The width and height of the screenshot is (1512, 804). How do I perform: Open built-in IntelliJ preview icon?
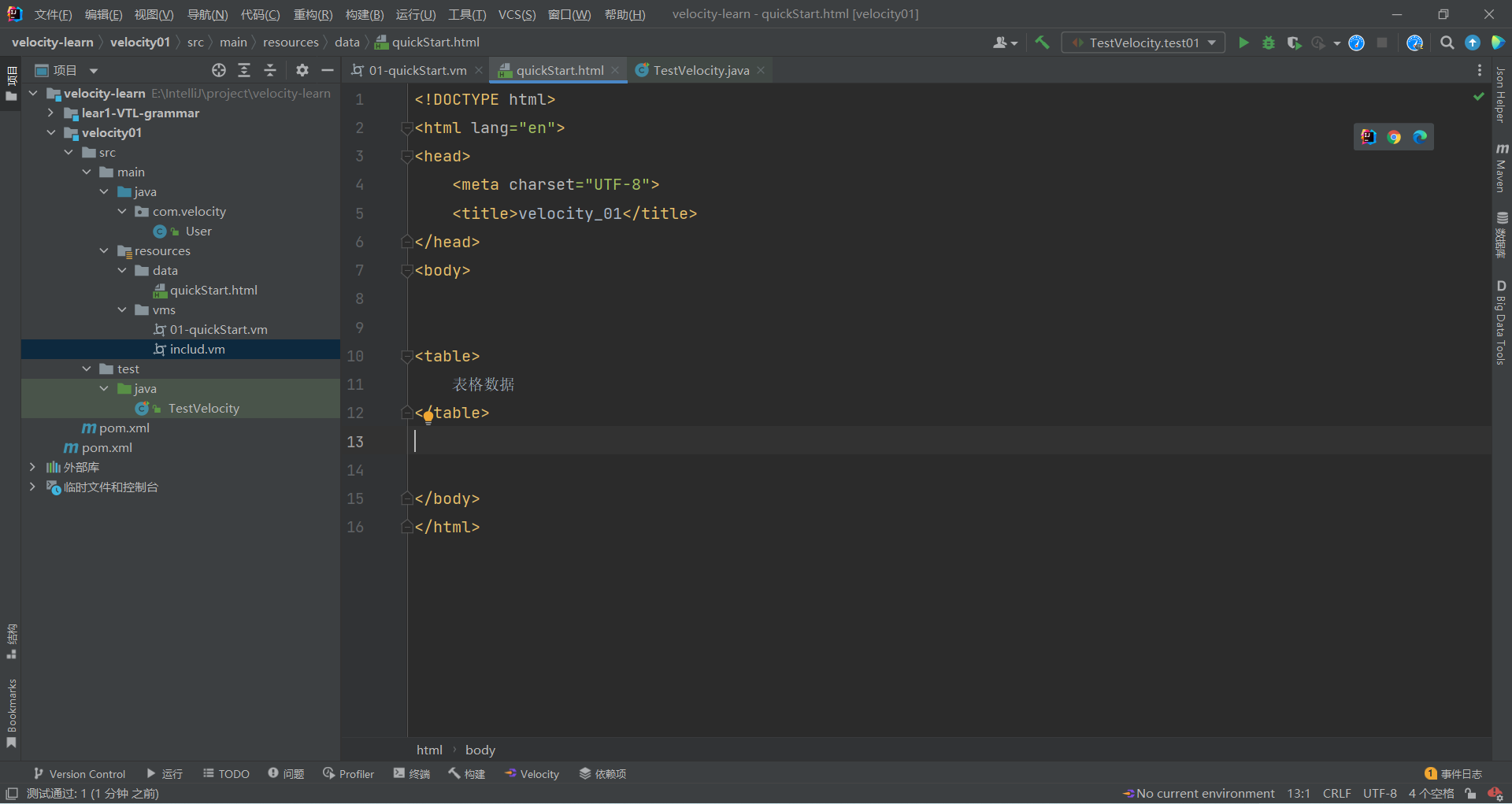click(x=1369, y=137)
